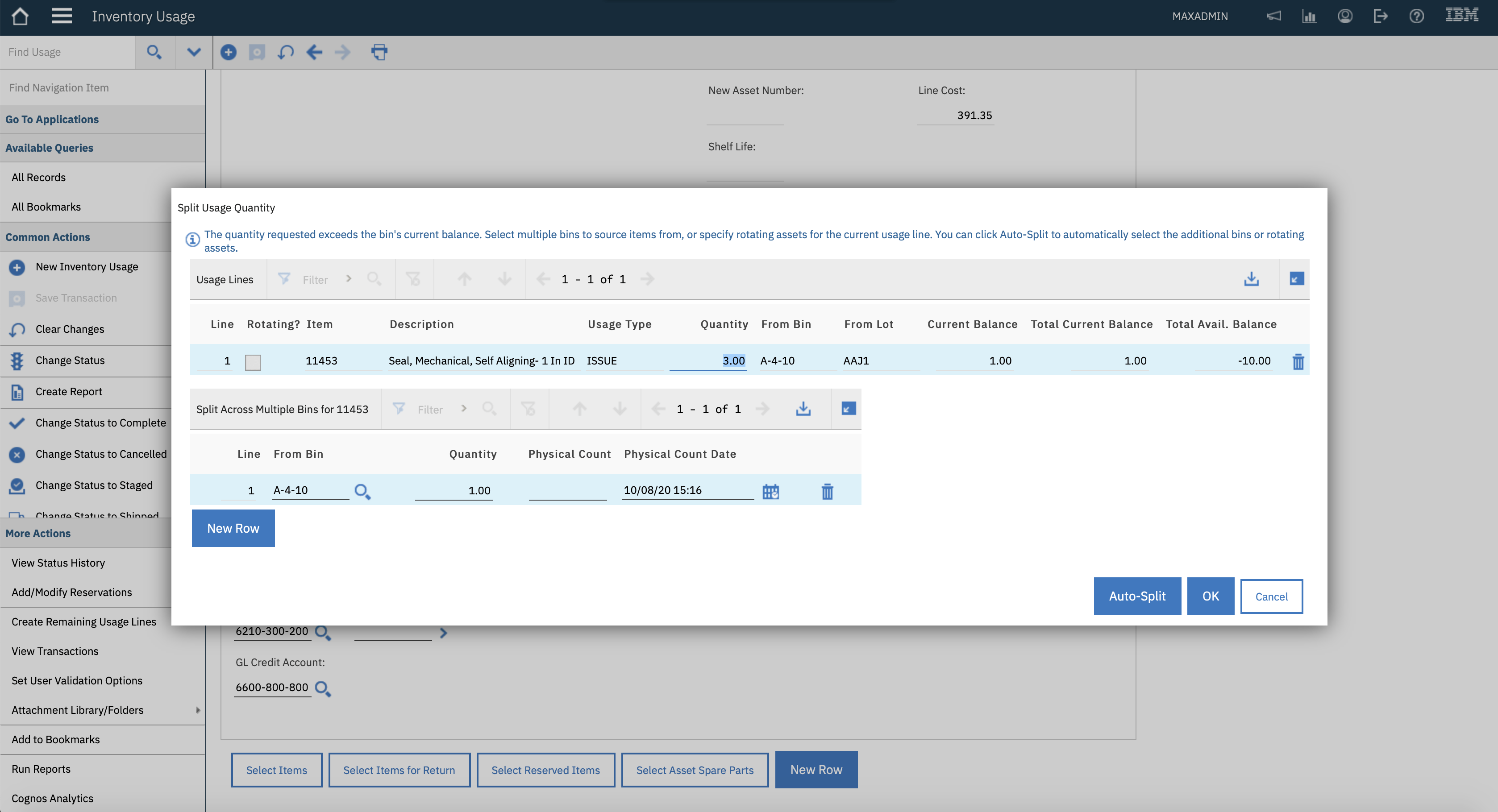The height and width of the screenshot is (812, 1498).
Task: Download the Usage Lines table
Action: [x=1251, y=279]
